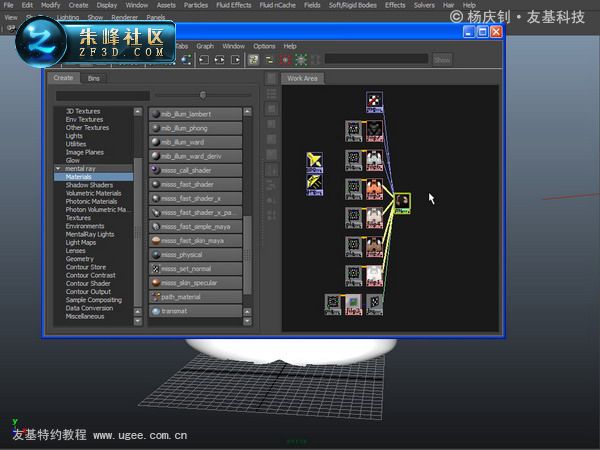Collapse the mental ray category

(x=58, y=168)
